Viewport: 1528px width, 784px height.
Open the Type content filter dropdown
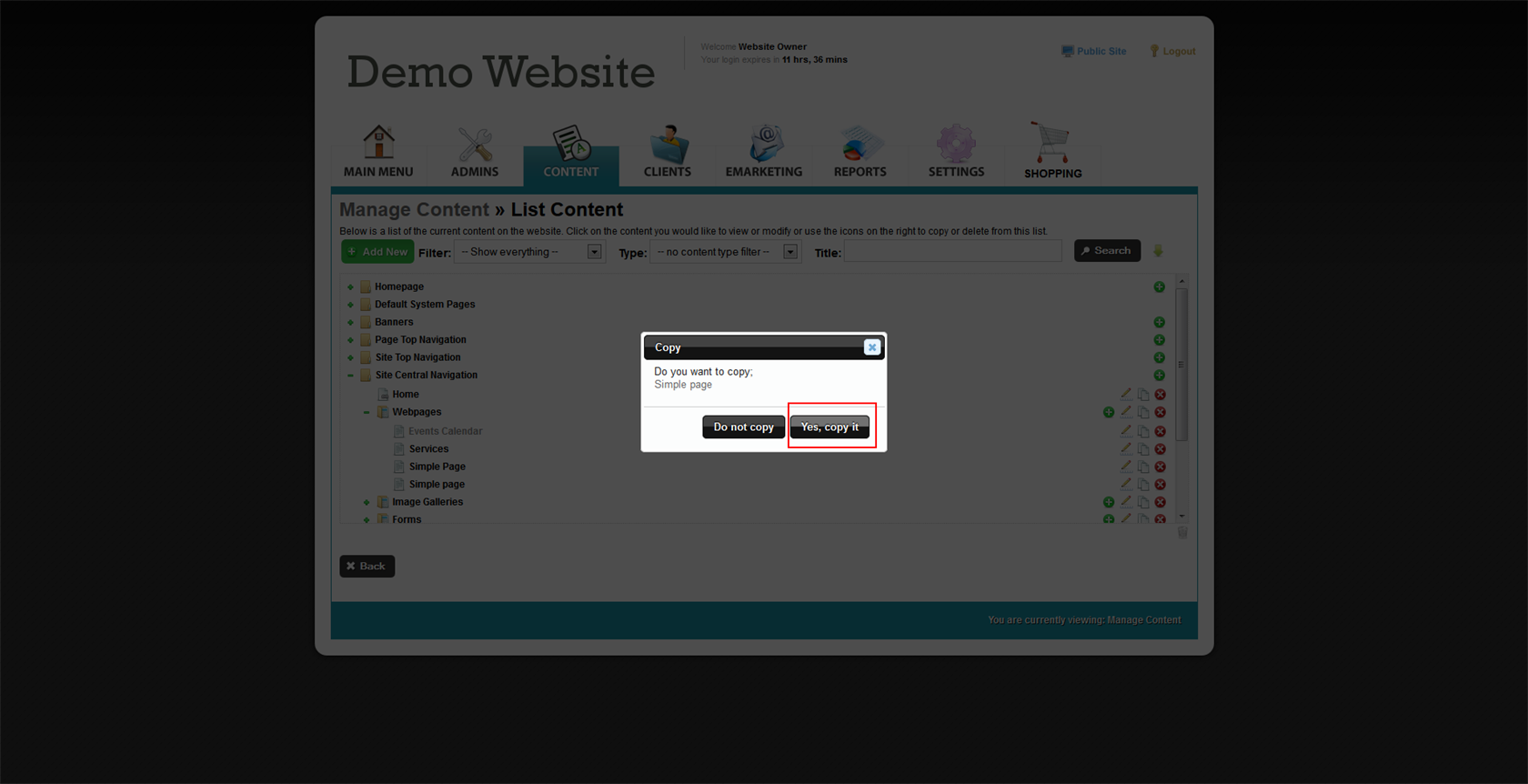tap(726, 252)
